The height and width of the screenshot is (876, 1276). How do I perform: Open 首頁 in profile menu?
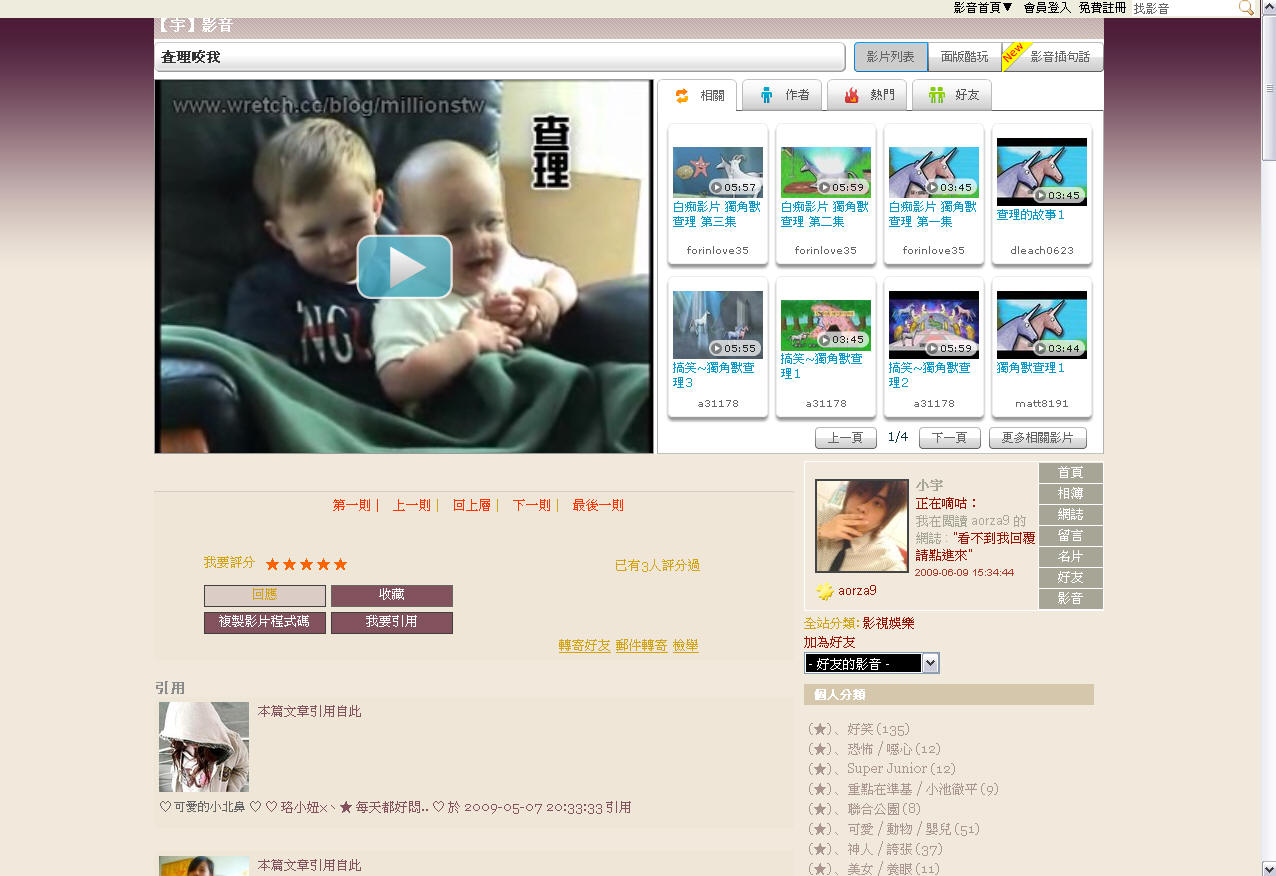(1071, 473)
